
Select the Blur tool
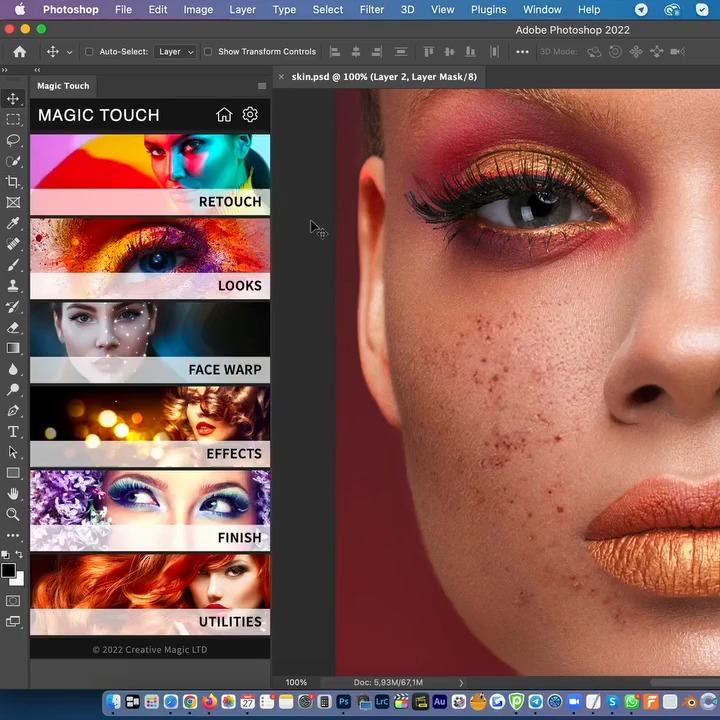13,369
